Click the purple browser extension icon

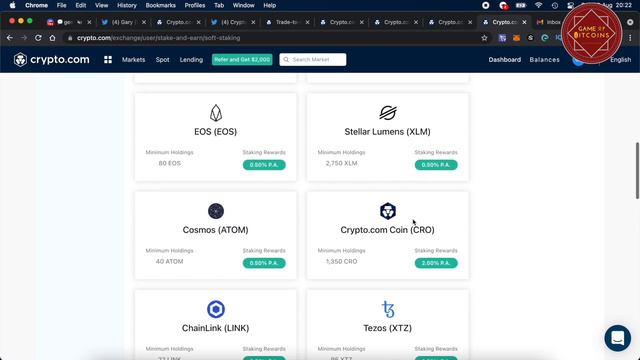coord(502,38)
